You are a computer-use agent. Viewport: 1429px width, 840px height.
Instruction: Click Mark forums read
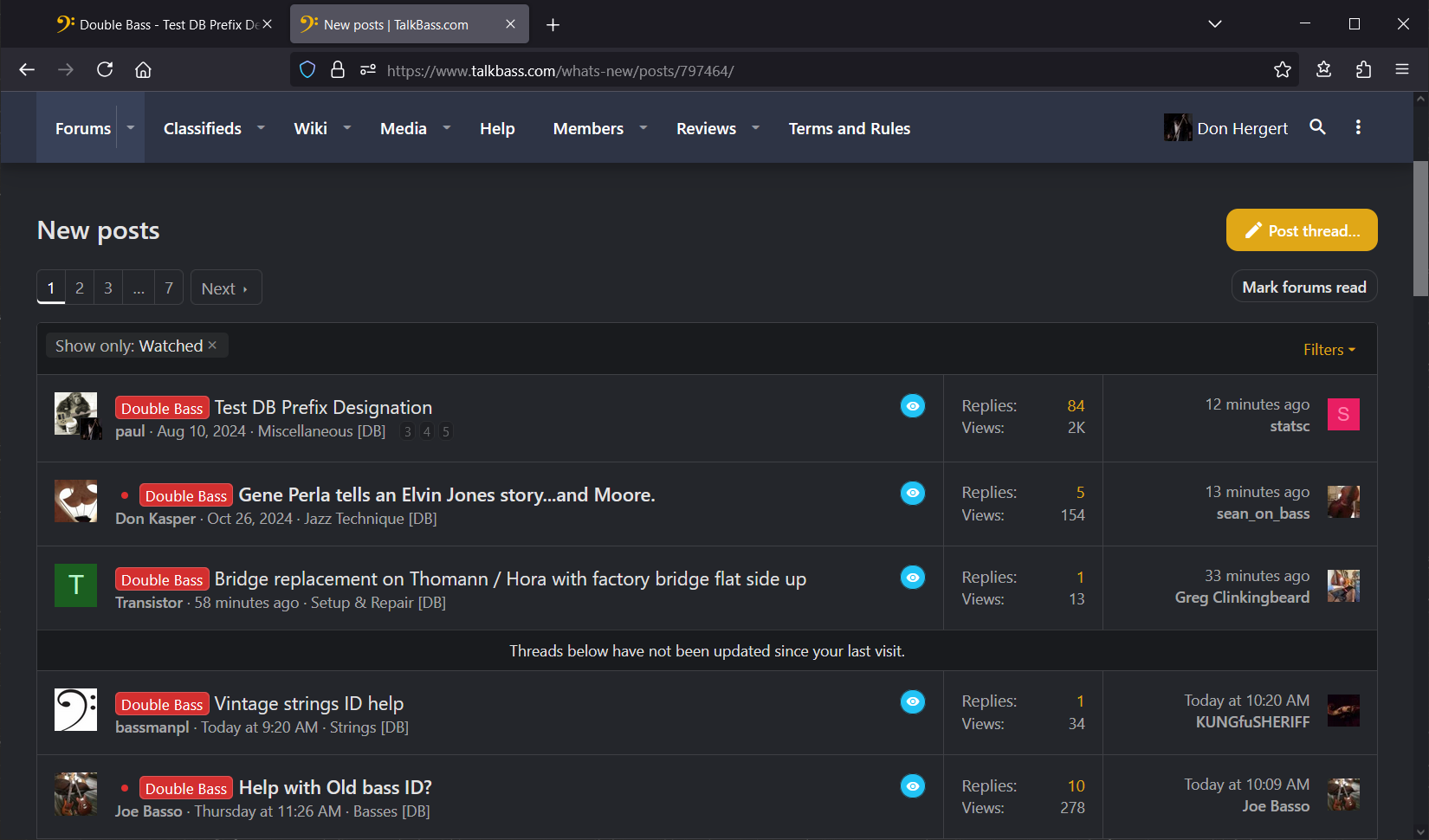[1304, 287]
